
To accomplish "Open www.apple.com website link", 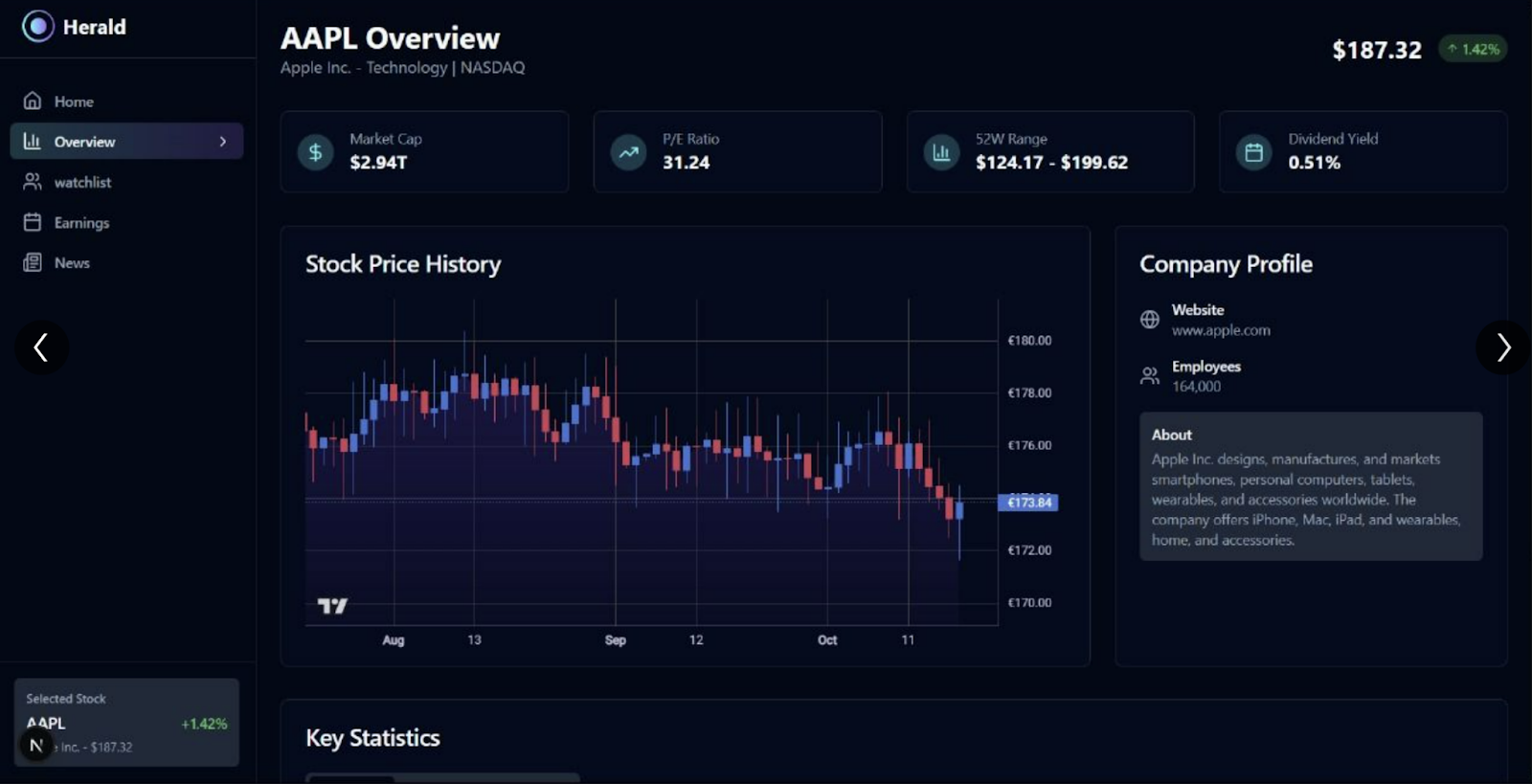I will [x=1221, y=330].
